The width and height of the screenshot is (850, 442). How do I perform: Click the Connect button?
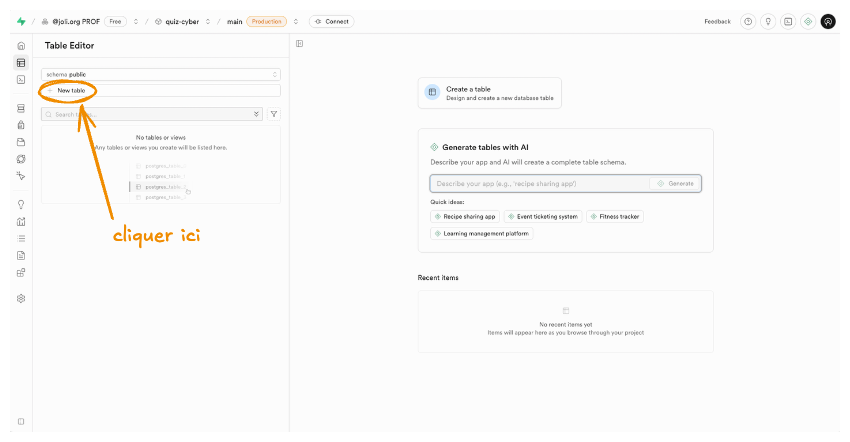tap(331, 21)
